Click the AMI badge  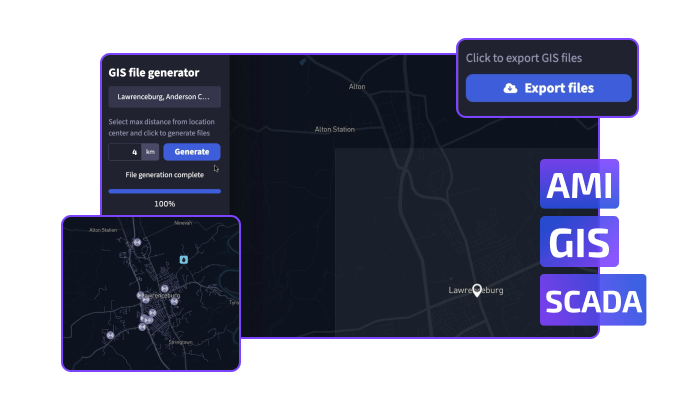click(579, 185)
